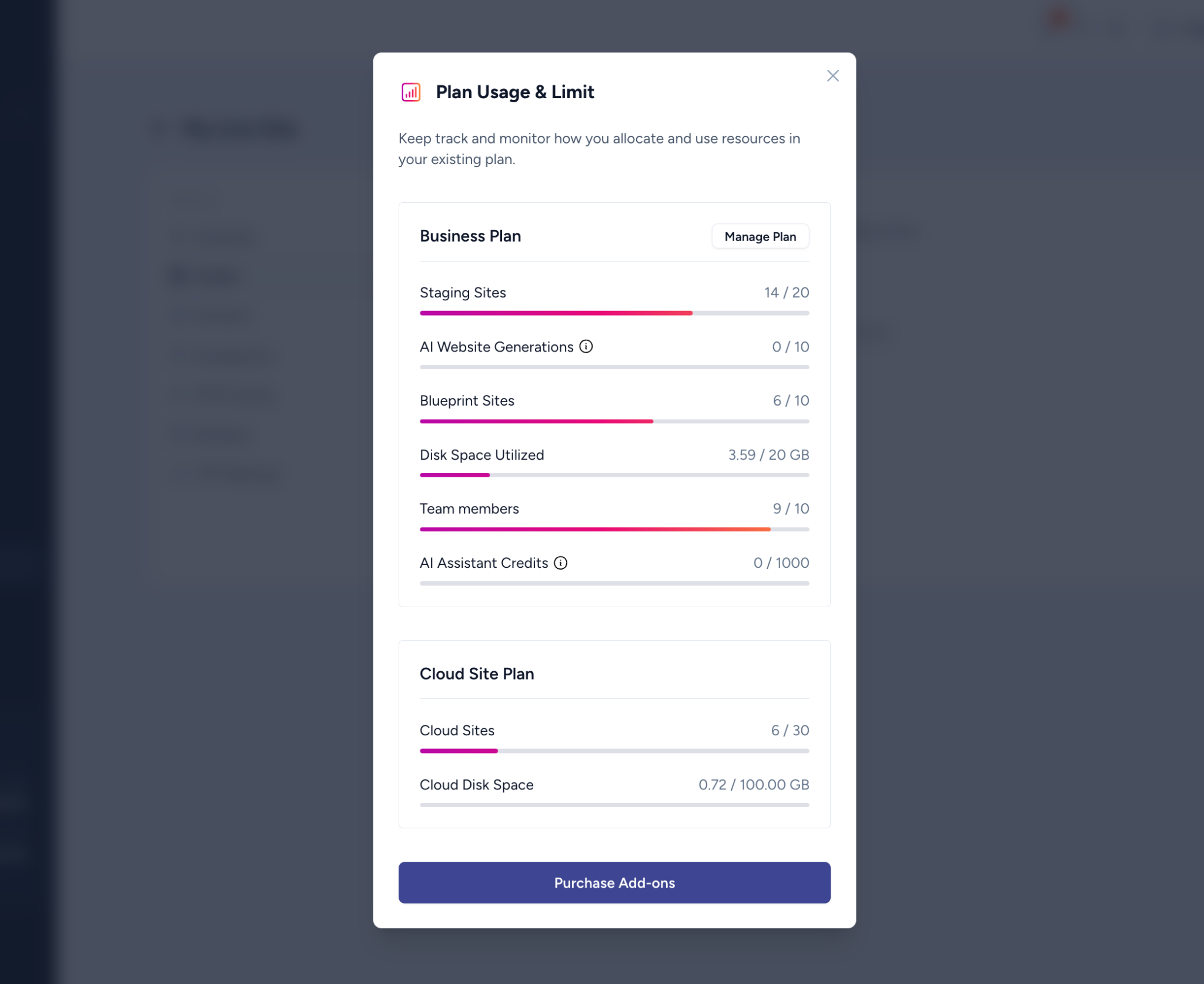The image size is (1204, 984).
Task: Click the Blueprint Sites progress bar
Action: (x=614, y=421)
